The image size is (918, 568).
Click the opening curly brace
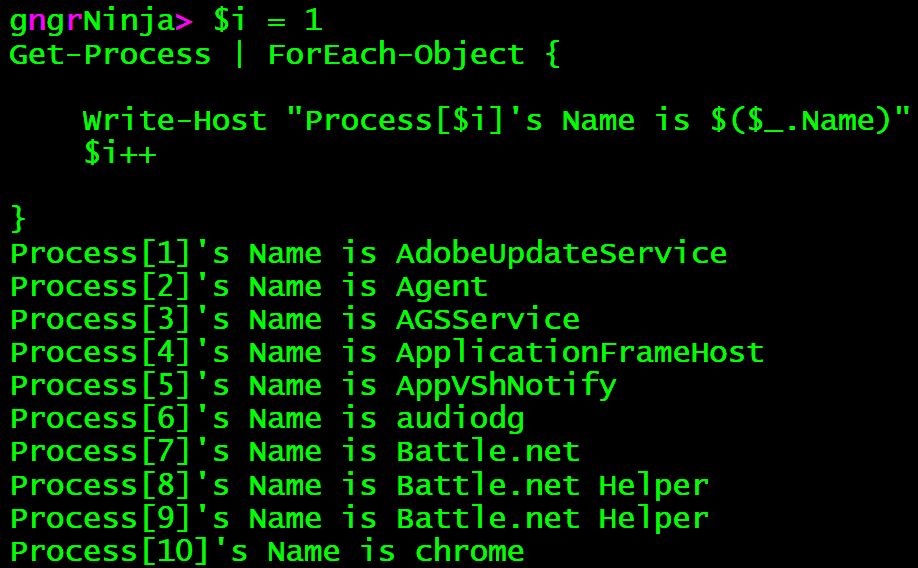[552, 53]
